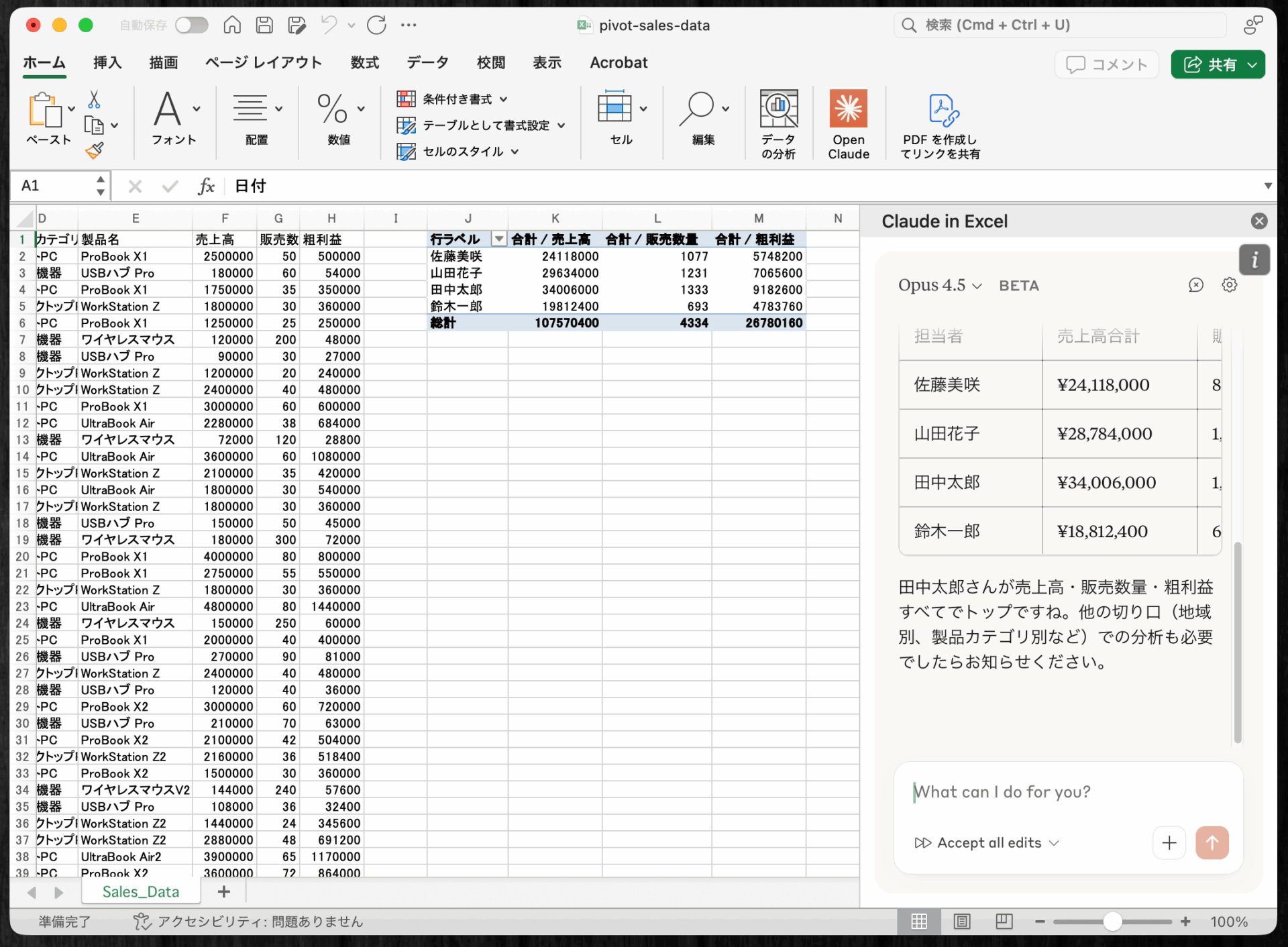Click the Home icon in title bar

point(232,25)
